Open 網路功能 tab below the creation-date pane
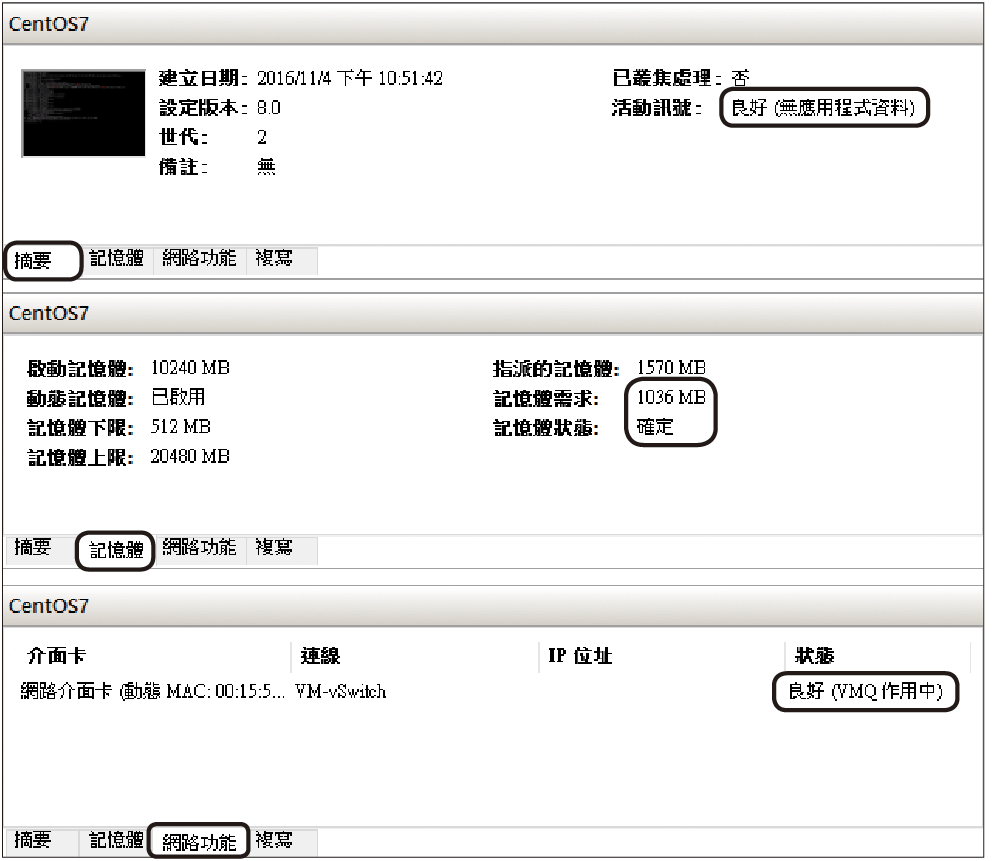Image resolution: width=994 pixels, height=861 pixels. 199,259
